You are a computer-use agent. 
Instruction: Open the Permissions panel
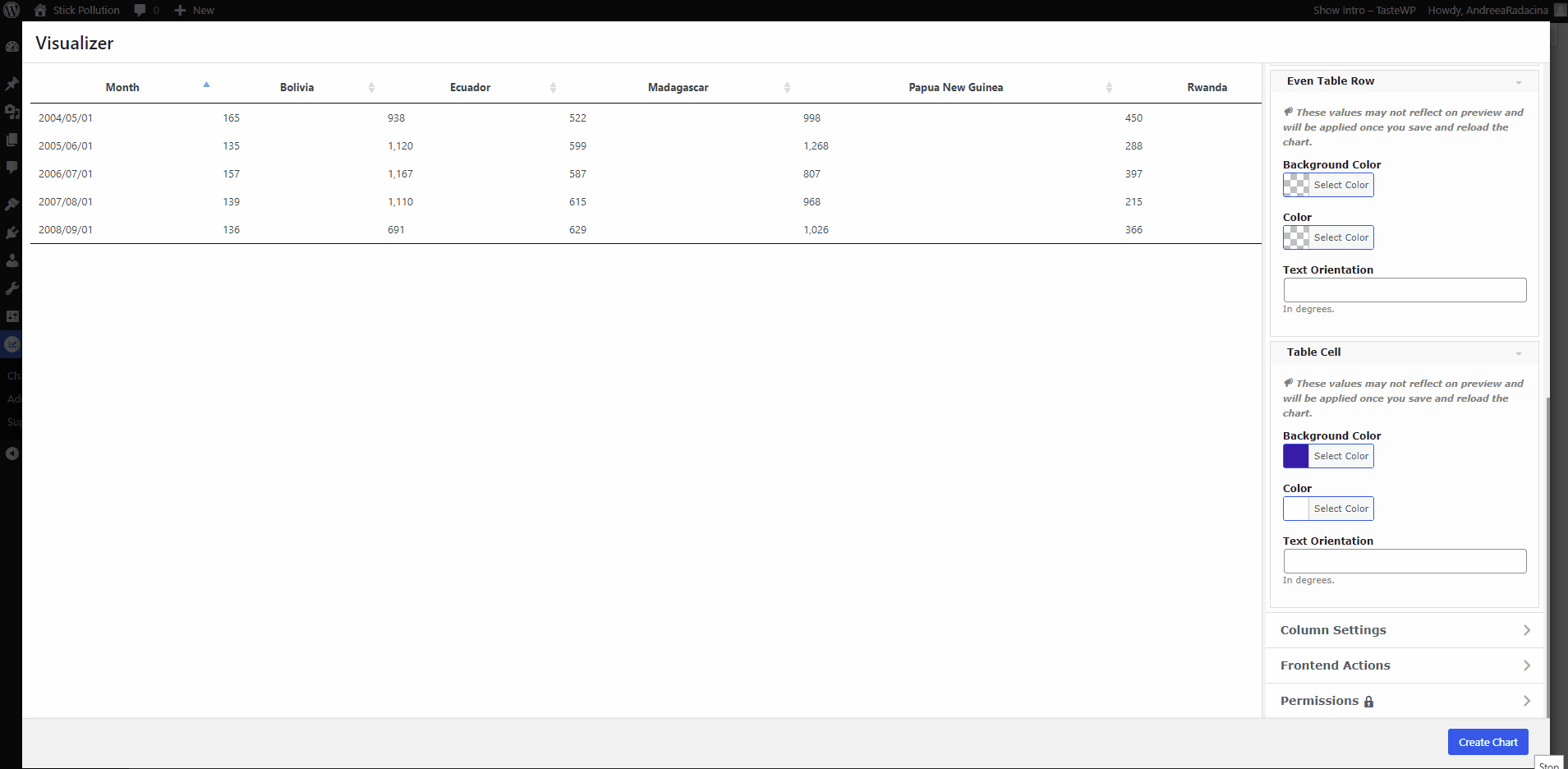pyautogui.click(x=1404, y=701)
